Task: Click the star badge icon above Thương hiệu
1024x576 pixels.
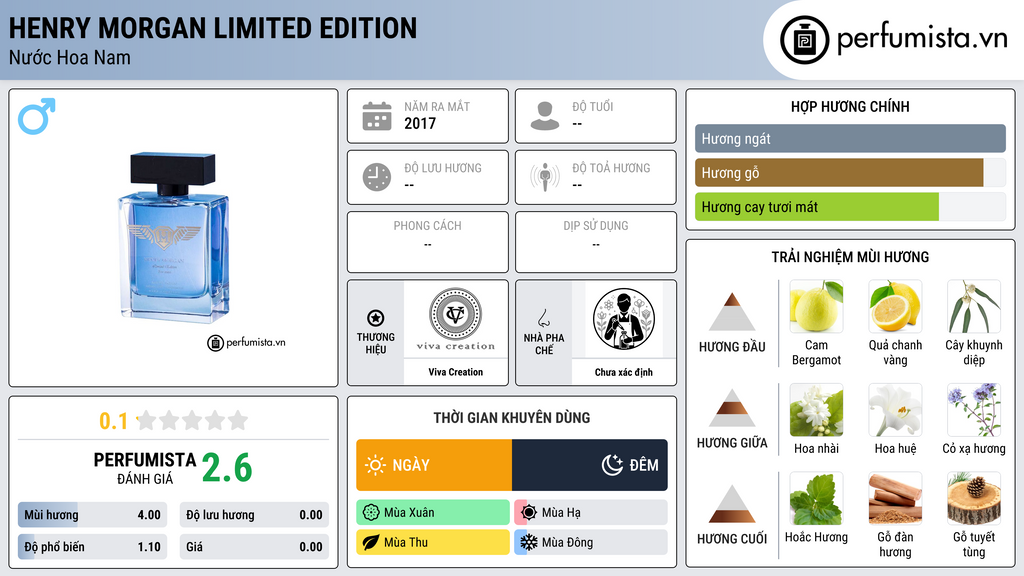Action: (376, 318)
